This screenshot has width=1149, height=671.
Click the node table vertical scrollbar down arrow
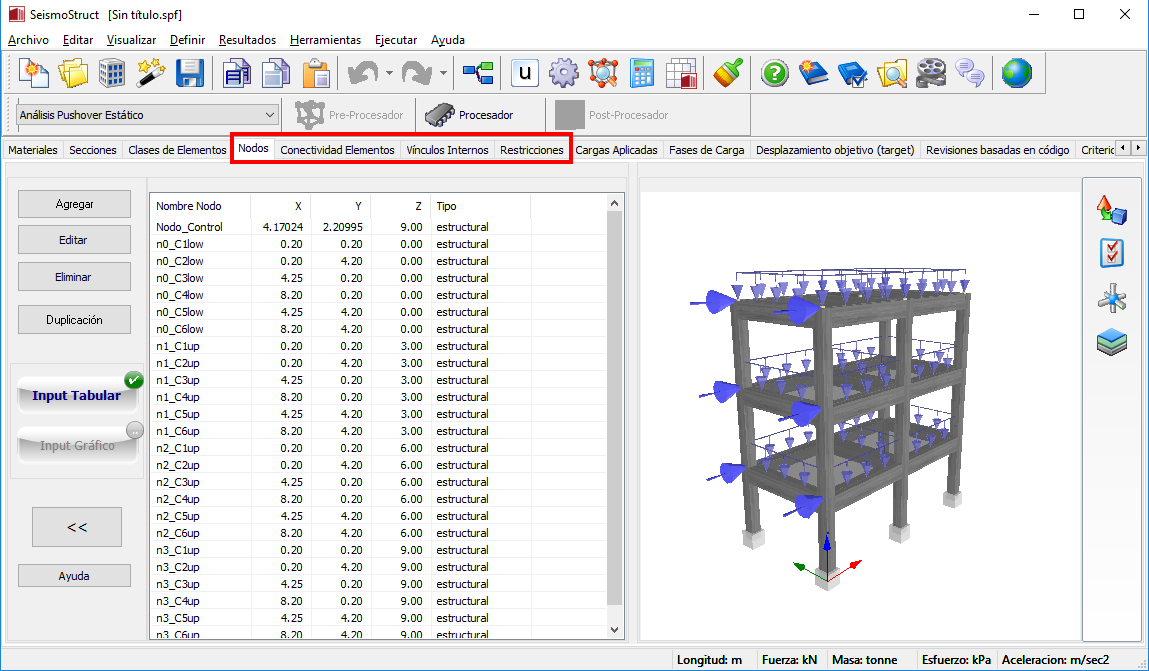(614, 630)
